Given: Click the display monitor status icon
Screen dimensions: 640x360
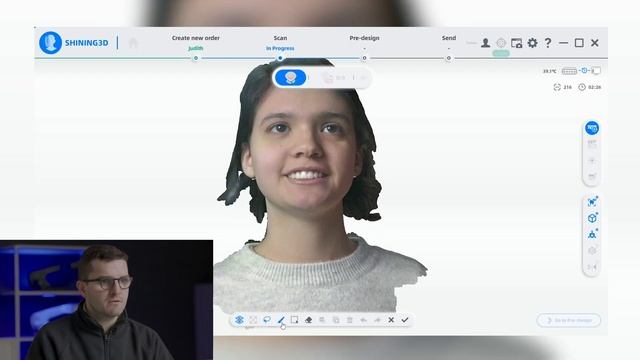Looking at the screenshot, I should pos(596,71).
